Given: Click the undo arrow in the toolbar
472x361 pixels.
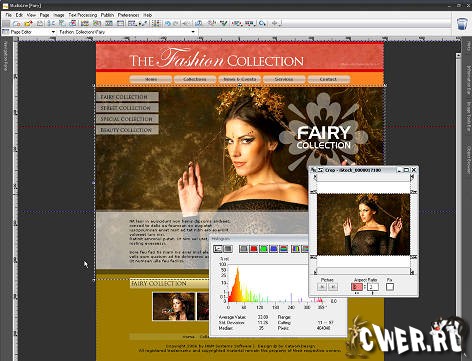Looking at the screenshot, I should click(x=167, y=23).
